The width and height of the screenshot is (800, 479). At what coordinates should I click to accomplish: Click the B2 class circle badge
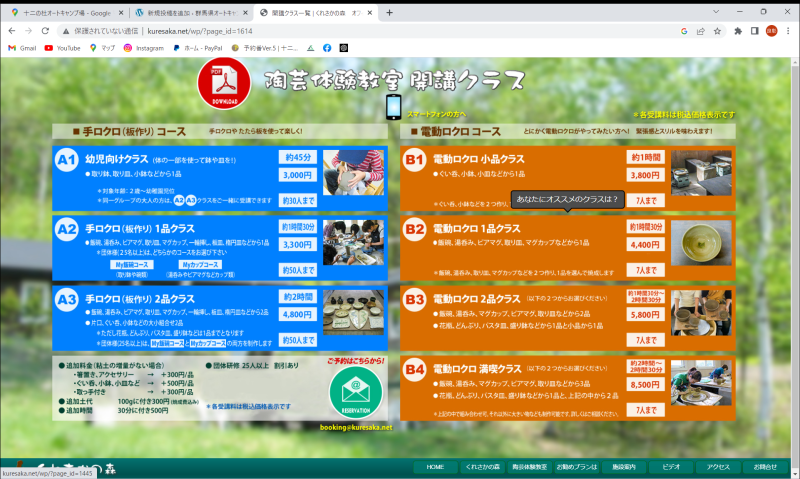414,230
